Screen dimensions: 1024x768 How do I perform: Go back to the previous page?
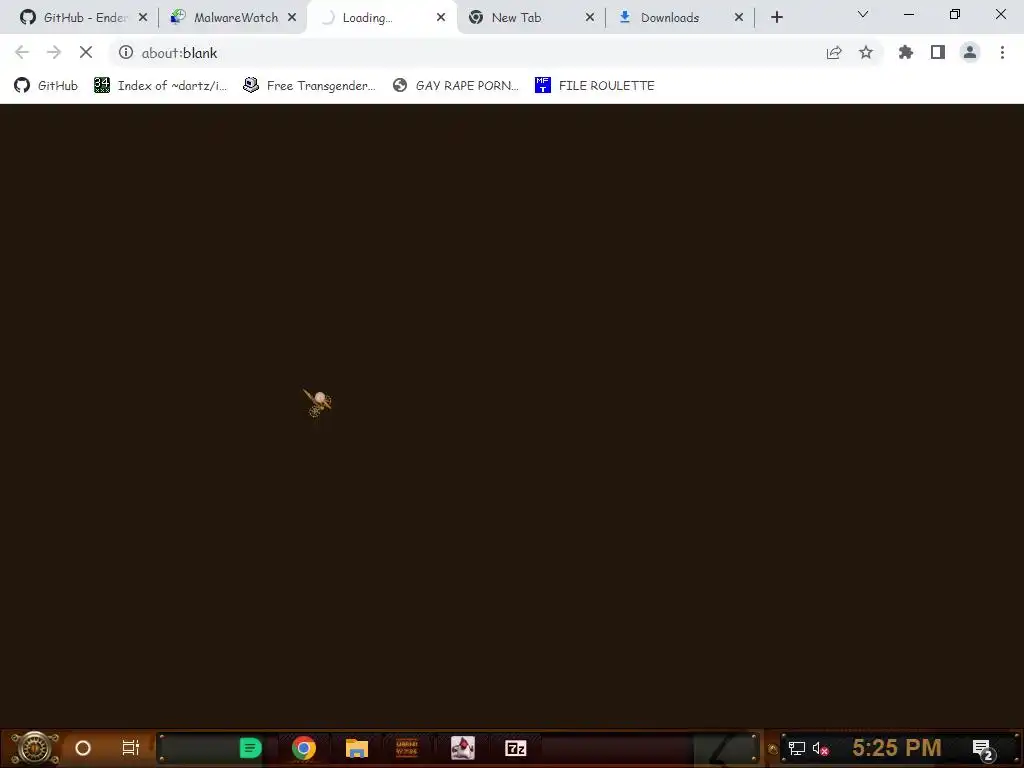[22, 52]
